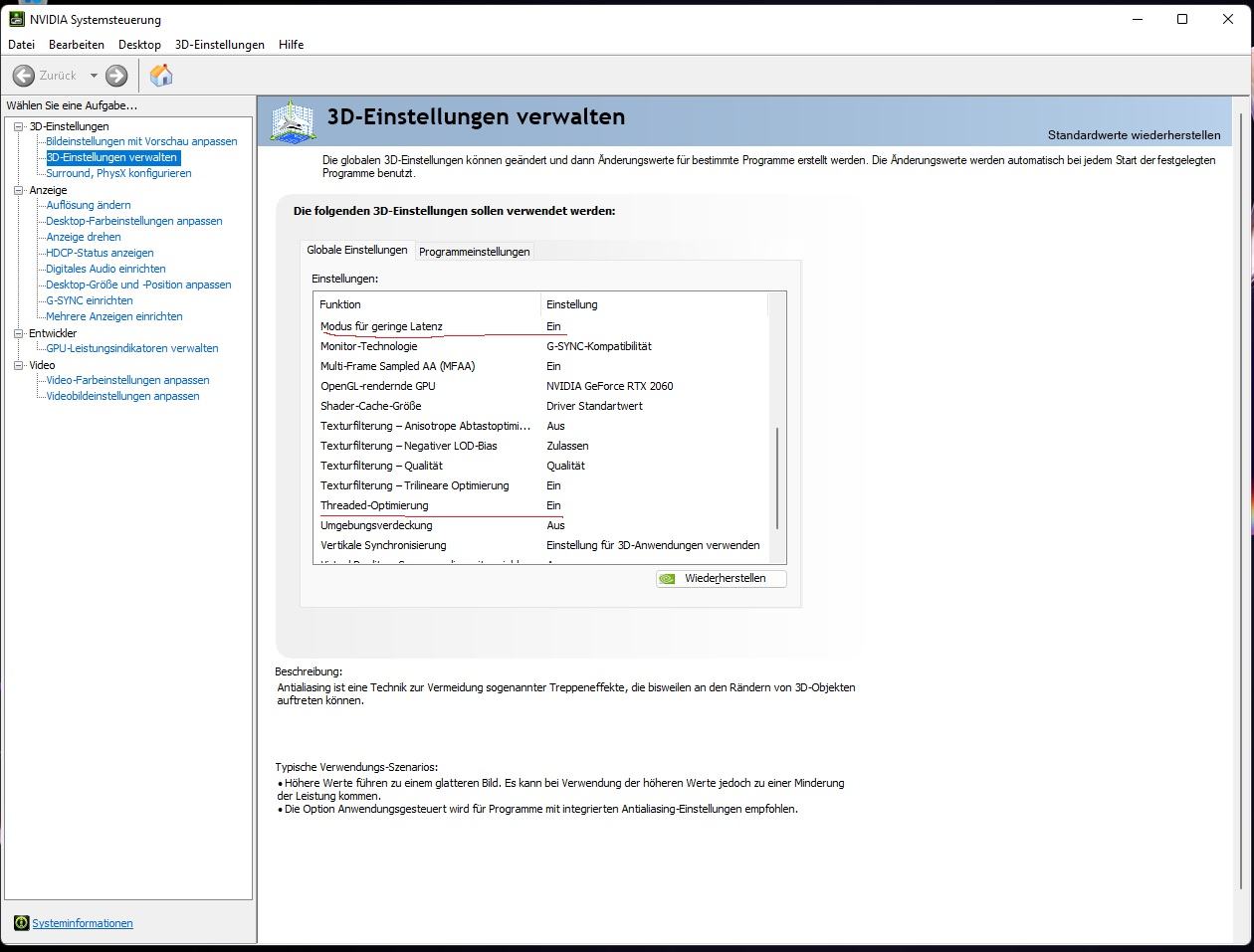The height and width of the screenshot is (952, 1254).
Task: Select 3D-Einstellungen verwalten in tree
Action: point(111,157)
